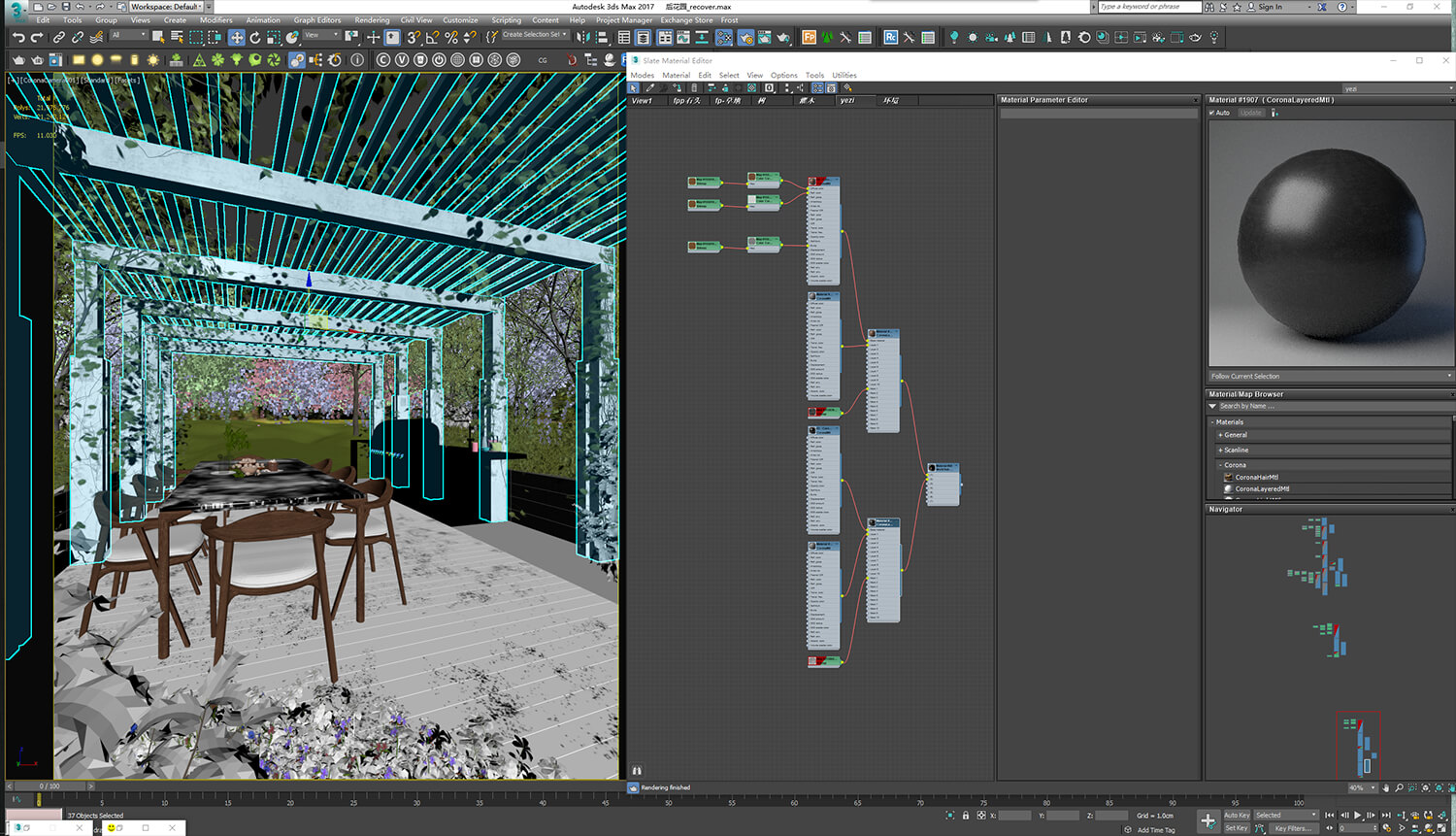Click the Mirror tool icon
The image size is (1456, 836).
(x=583, y=38)
